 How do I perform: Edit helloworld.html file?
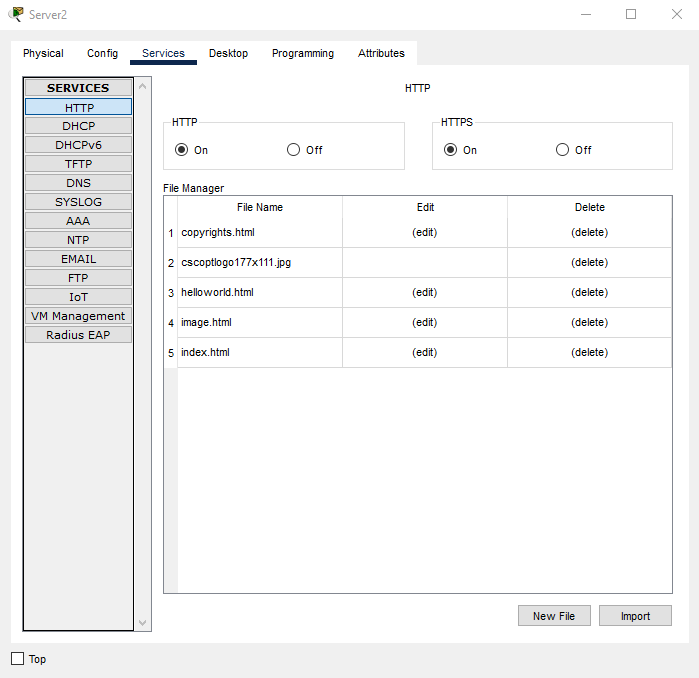click(424, 292)
